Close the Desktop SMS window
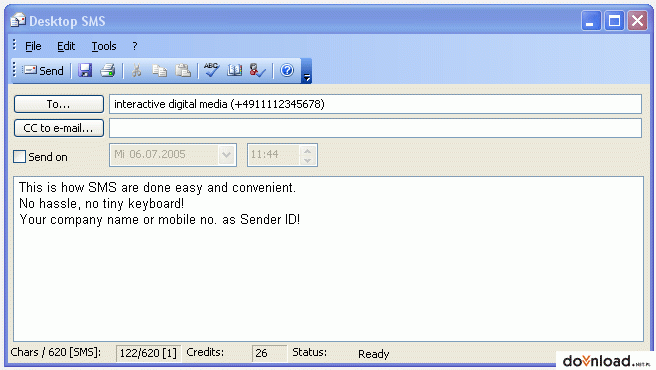This screenshot has height=370, width=656. (637, 21)
